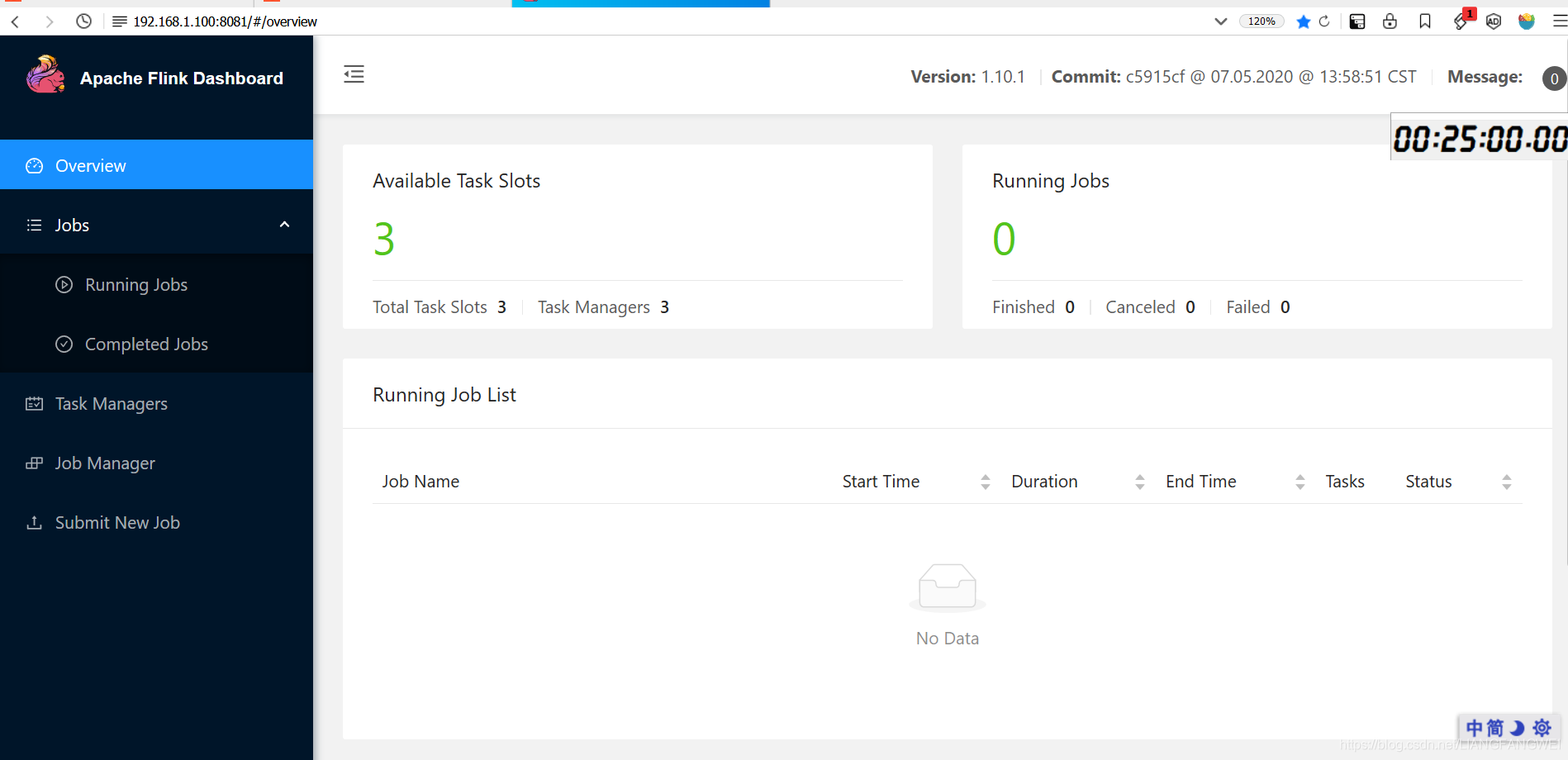Reload the page with the refresh icon
This screenshot has width=1568, height=760.
[x=1324, y=21]
